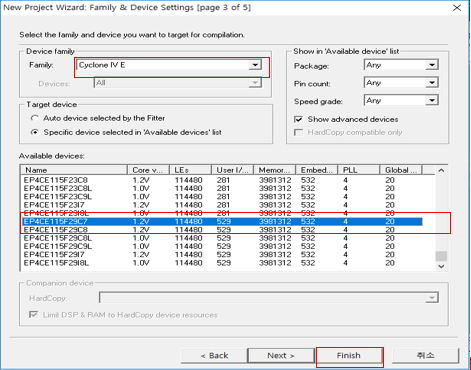Select device EP4CE115F29I7

[x=222, y=255]
